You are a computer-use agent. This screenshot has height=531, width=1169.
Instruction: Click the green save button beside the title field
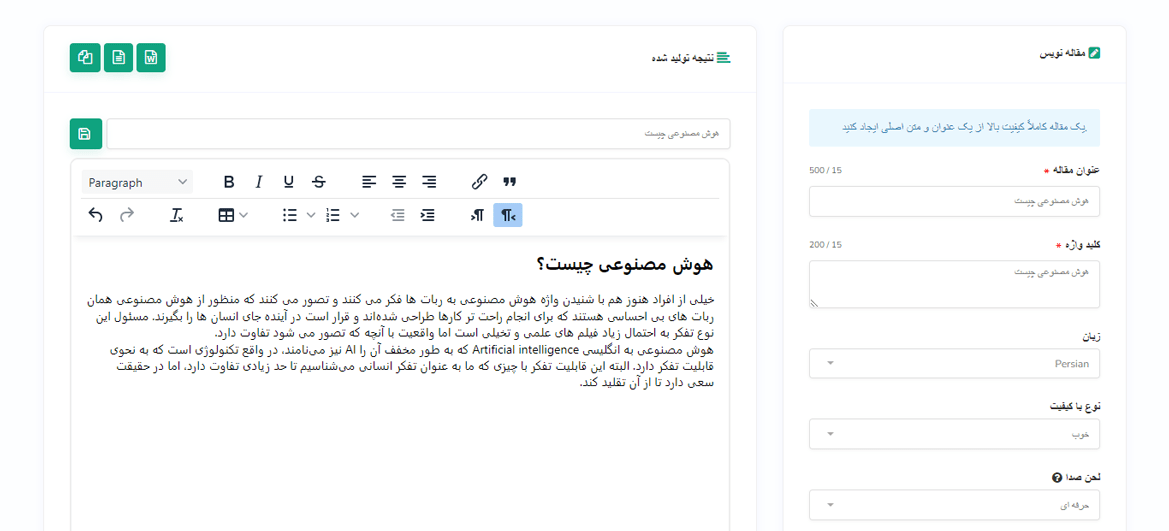click(x=85, y=134)
